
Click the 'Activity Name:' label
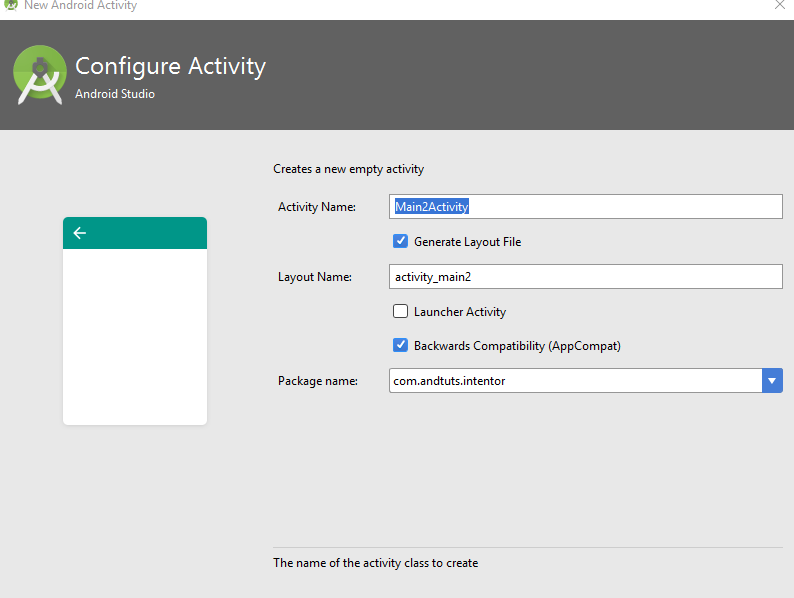[317, 207]
